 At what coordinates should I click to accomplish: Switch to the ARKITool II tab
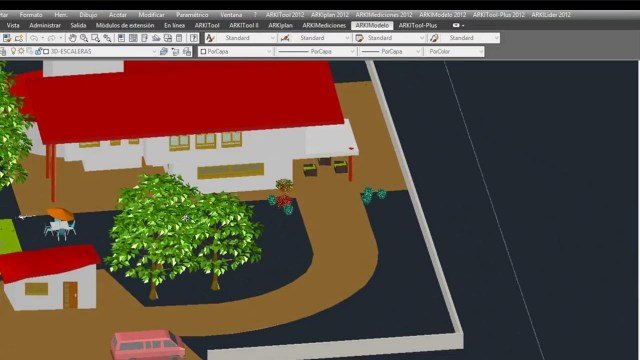[244, 25]
